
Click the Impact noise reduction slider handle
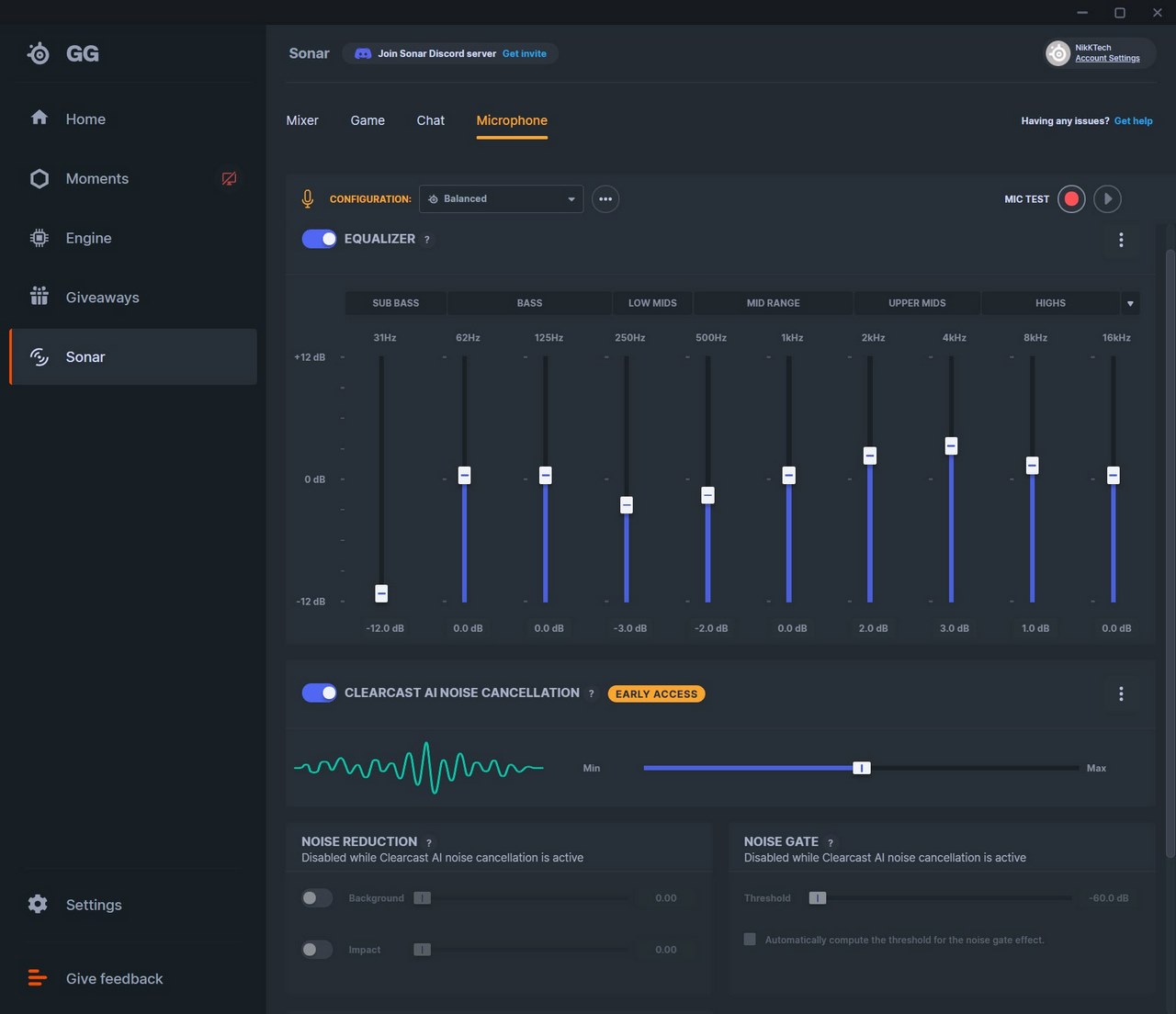[x=423, y=949]
